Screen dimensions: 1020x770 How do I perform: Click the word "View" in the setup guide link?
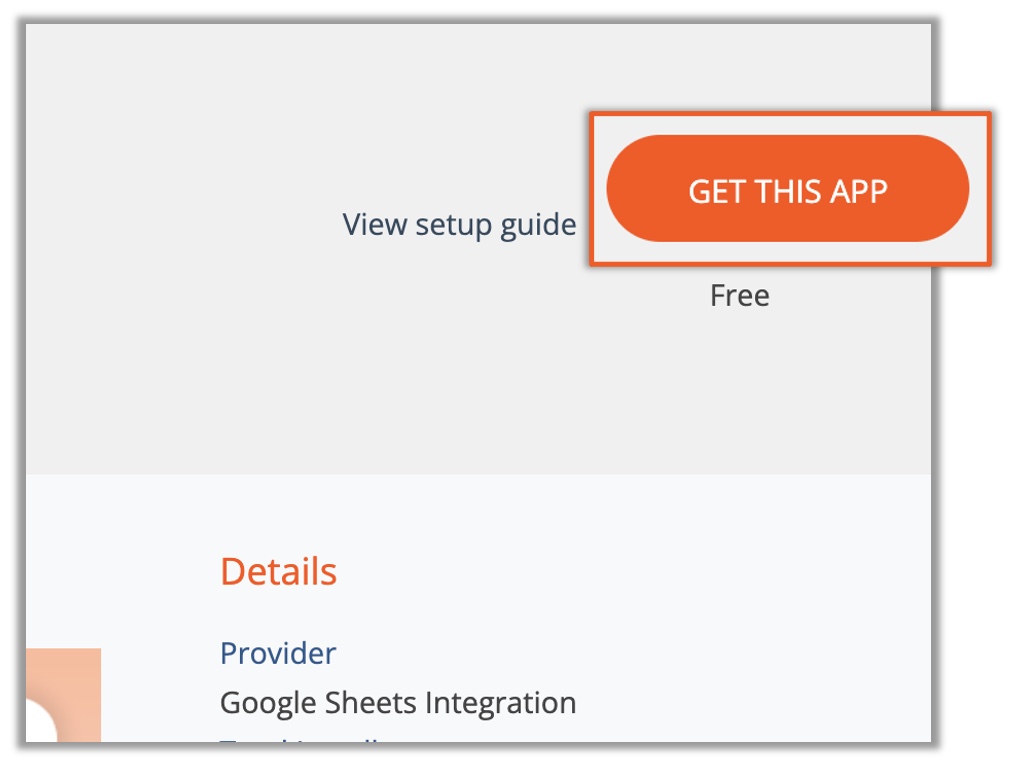tap(375, 224)
